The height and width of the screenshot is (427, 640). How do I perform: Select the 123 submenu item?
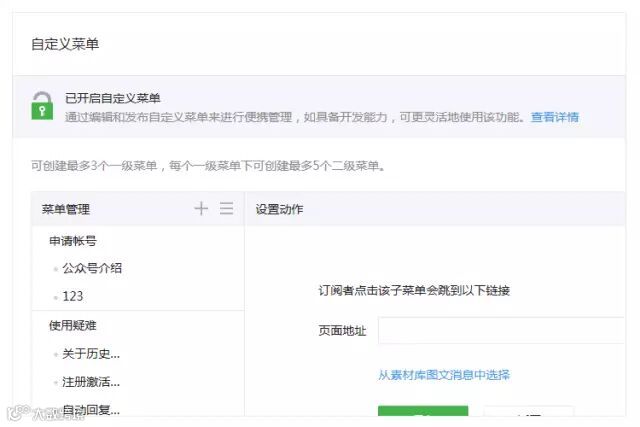click(x=73, y=296)
